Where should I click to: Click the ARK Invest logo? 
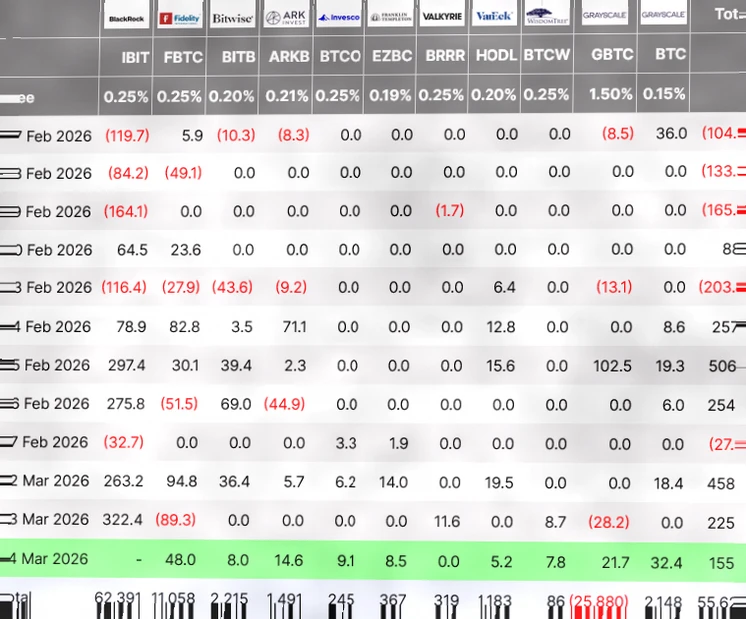point(286,16)
